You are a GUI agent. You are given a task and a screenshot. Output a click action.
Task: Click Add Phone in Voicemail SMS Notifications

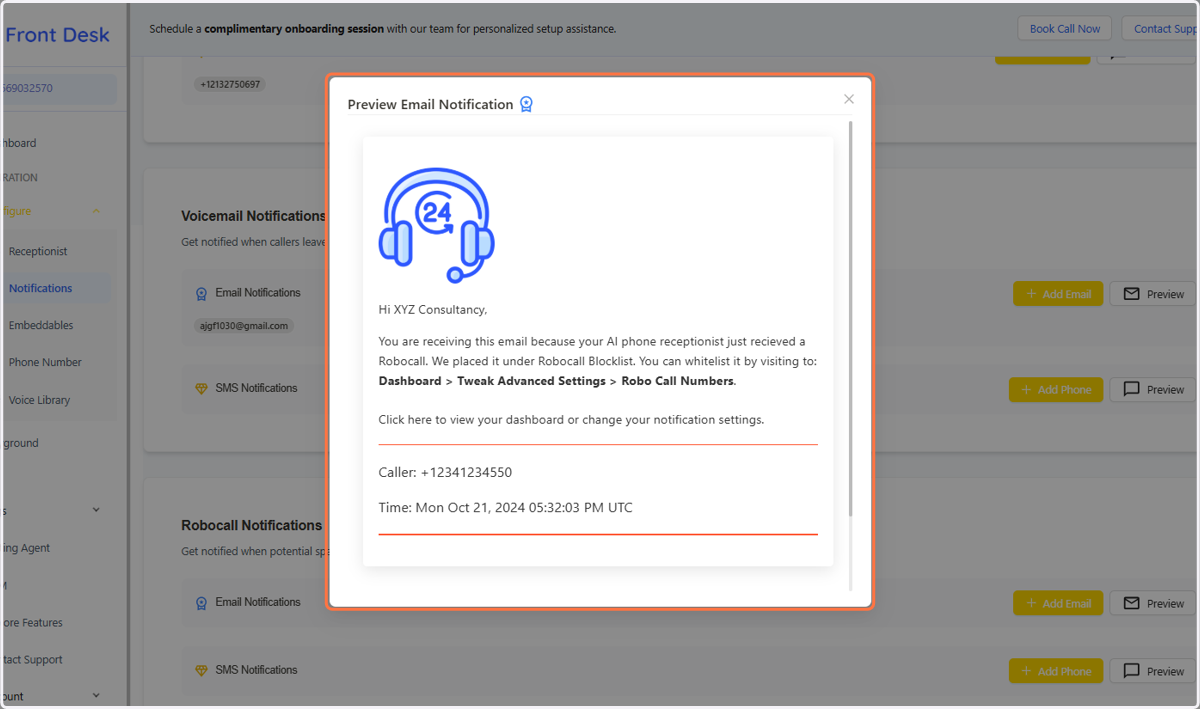pyautogui.click(x=1056, y=389)
